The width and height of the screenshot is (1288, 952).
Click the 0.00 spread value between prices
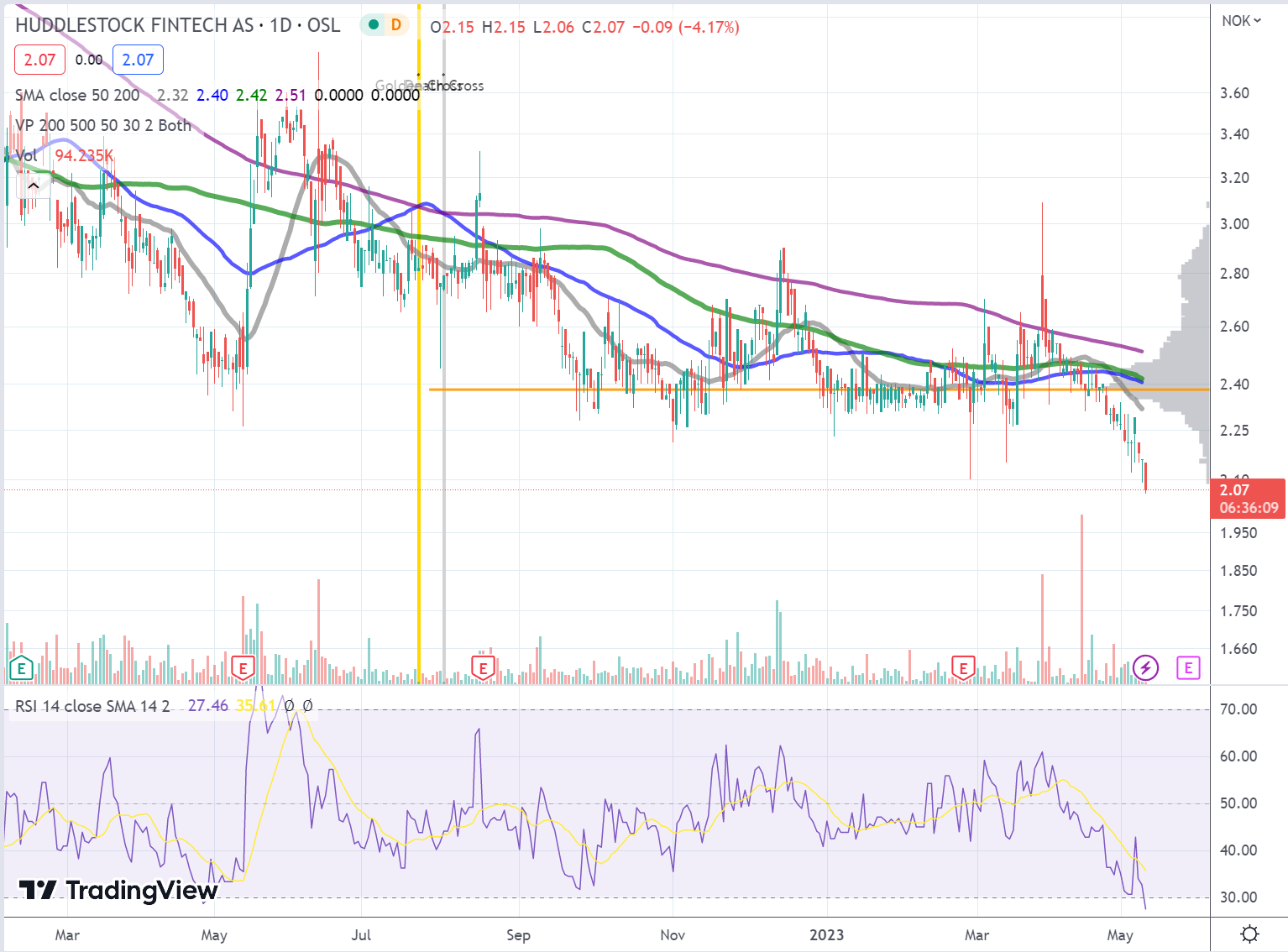[89, 60]
